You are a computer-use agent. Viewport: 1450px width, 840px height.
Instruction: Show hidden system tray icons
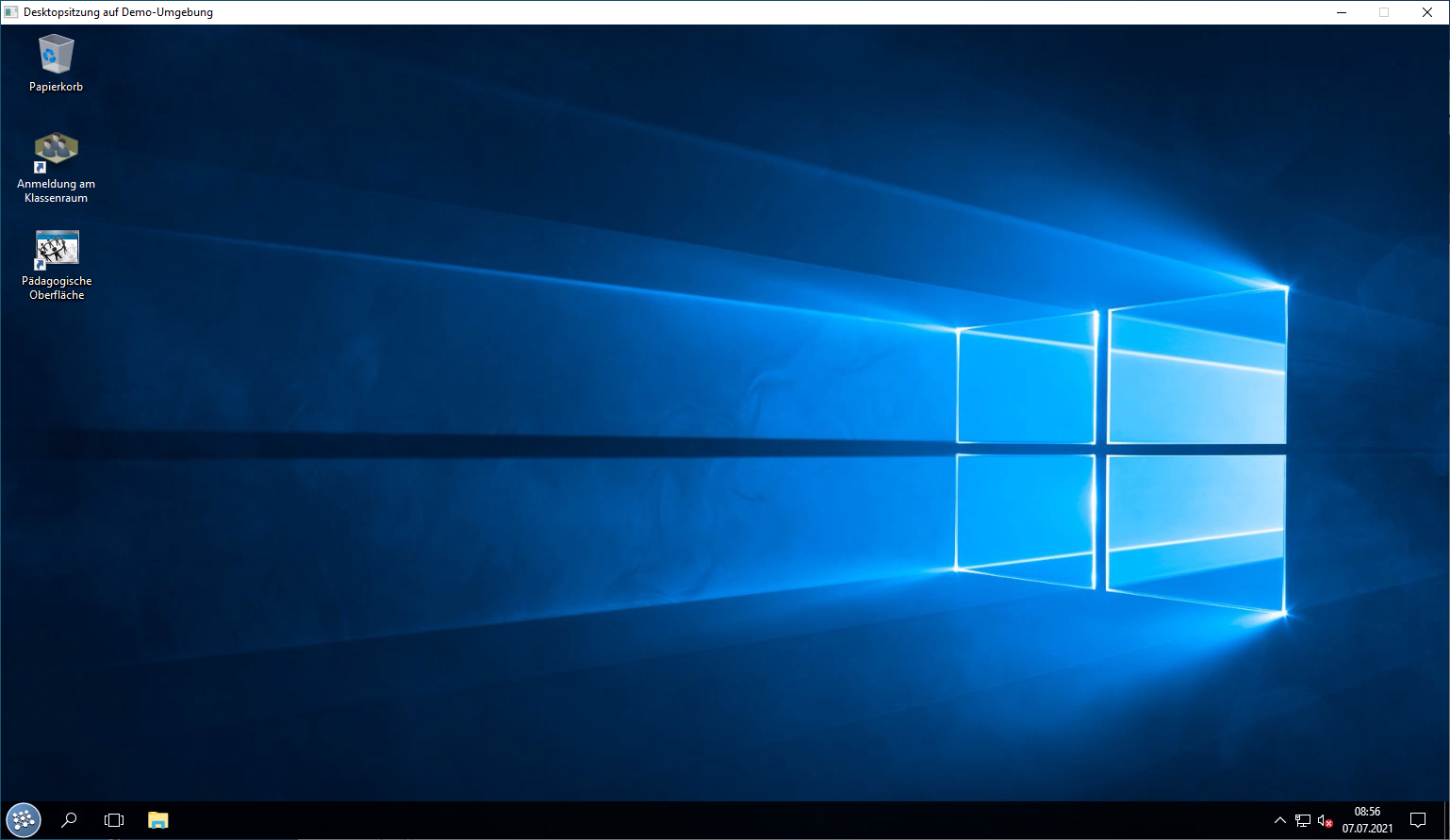click(x=1279, y=820)
